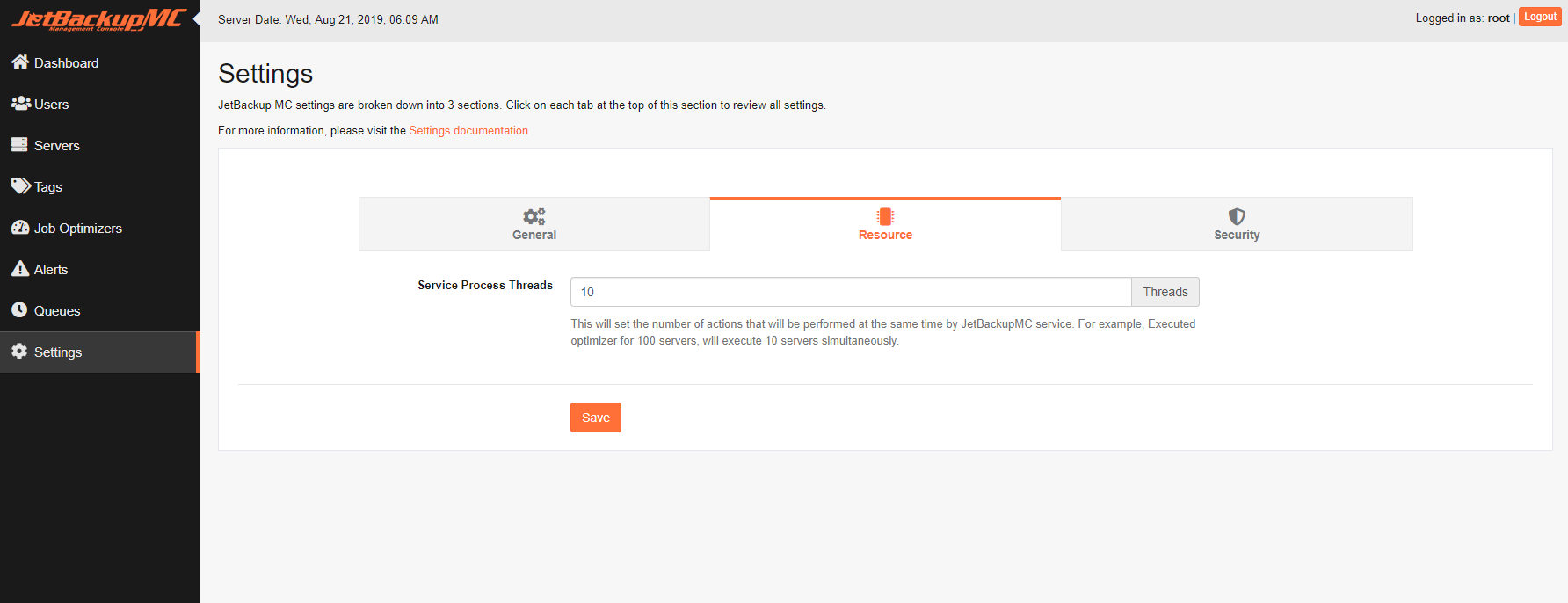The image size is (1568, 603).
Task: Click the '3 sections' intro sentence
Action: 522,105
